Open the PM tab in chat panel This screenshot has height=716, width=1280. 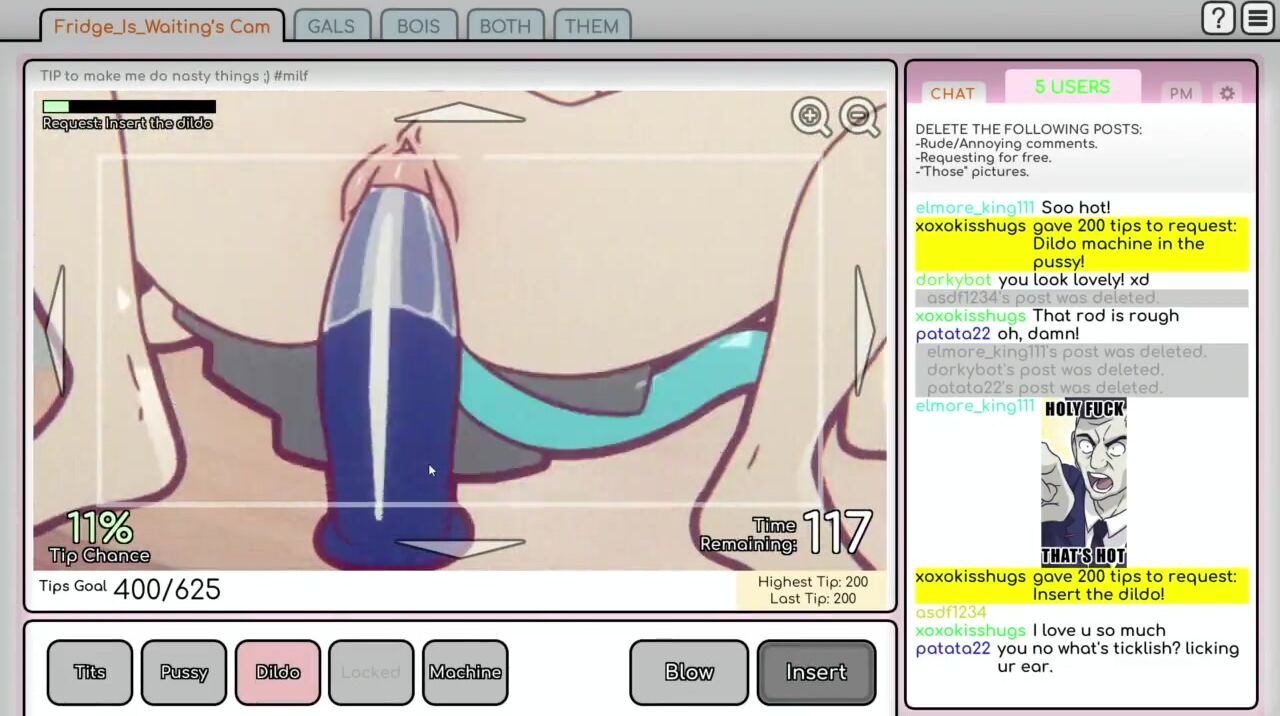click(x=1181, y=93)
